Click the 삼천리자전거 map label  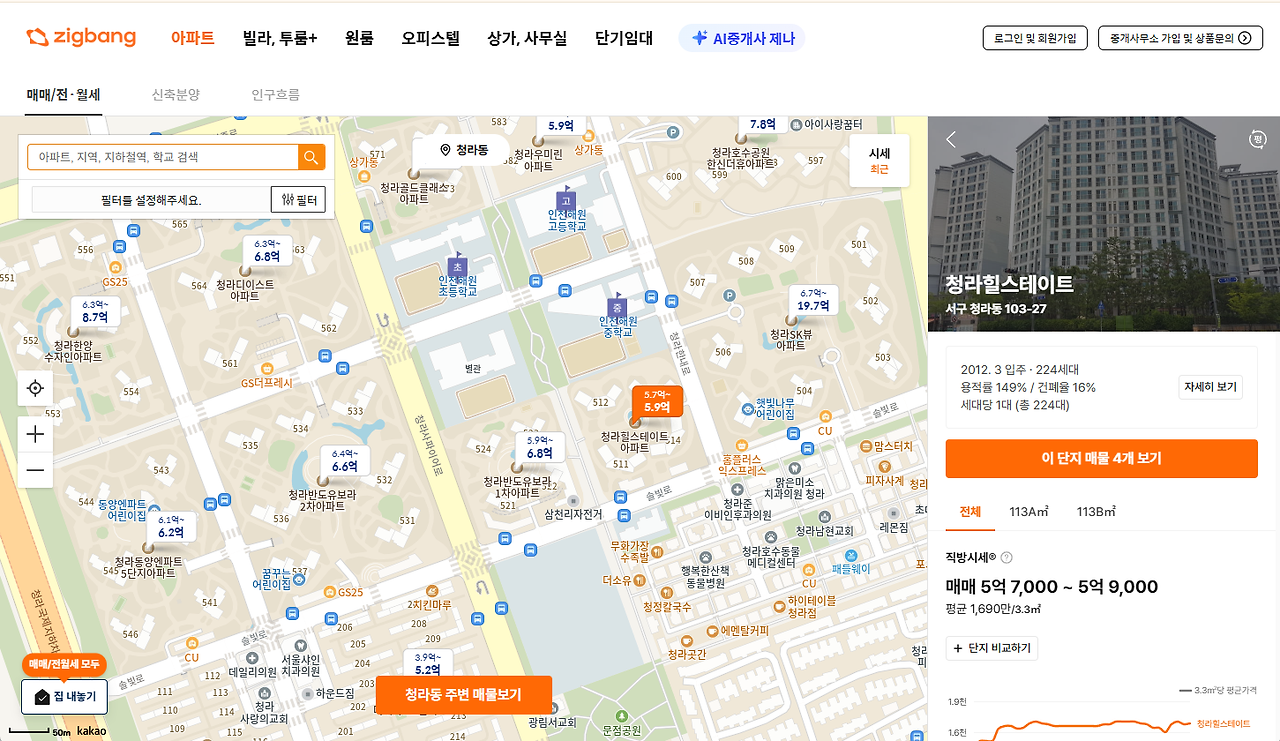tap(573, 514)
